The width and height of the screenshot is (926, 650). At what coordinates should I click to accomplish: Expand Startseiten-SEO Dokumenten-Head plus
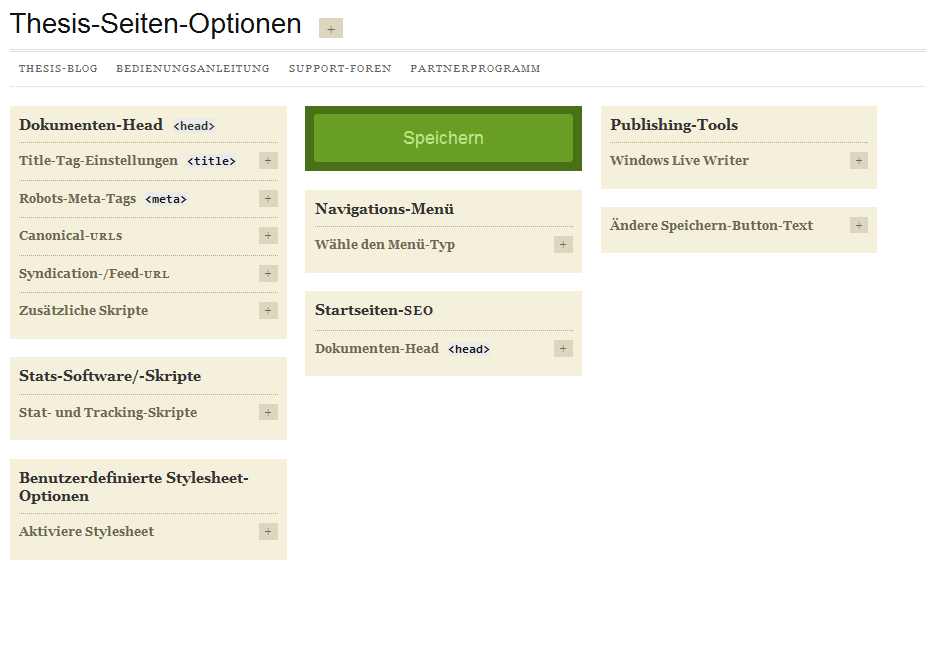(563, 349)
